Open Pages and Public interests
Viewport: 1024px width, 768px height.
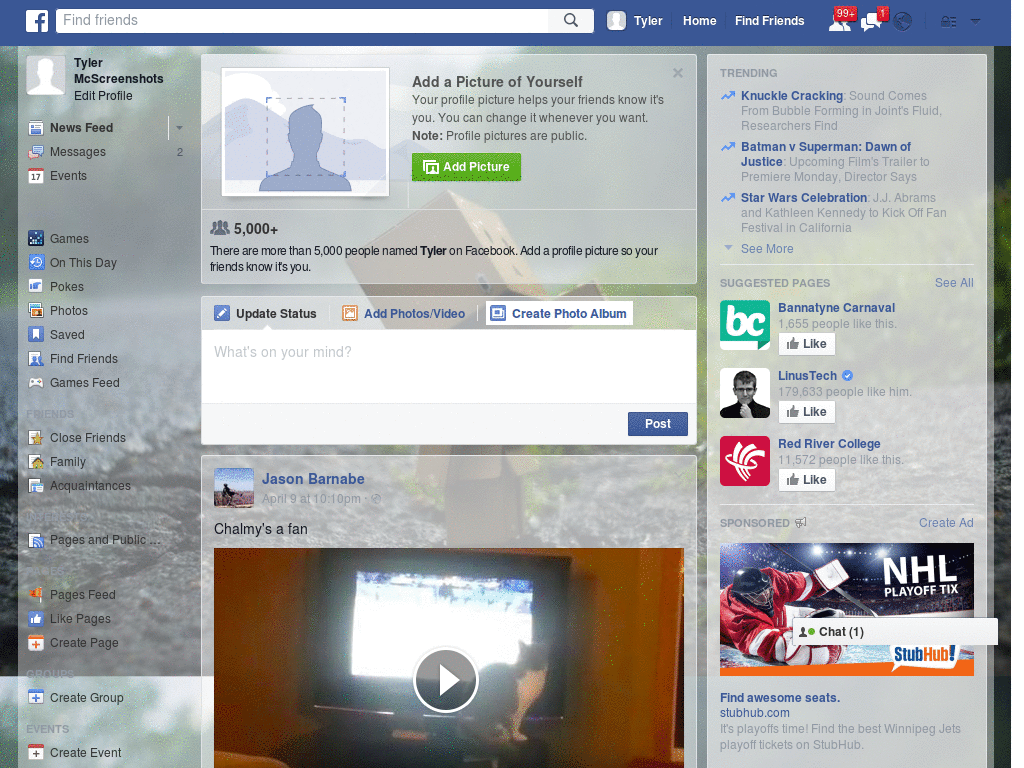click(105, 541)
